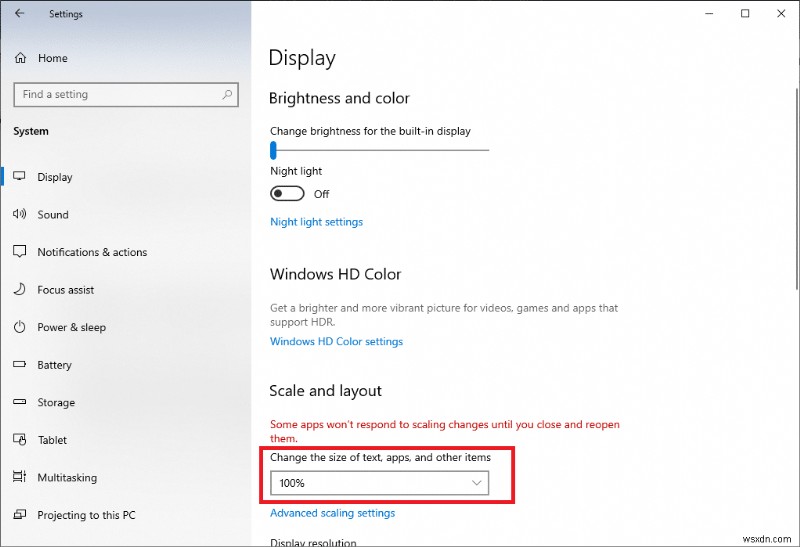Open the Display settings page
The image size is (800, 547).
pyautogui.click(x=55, y=177)
